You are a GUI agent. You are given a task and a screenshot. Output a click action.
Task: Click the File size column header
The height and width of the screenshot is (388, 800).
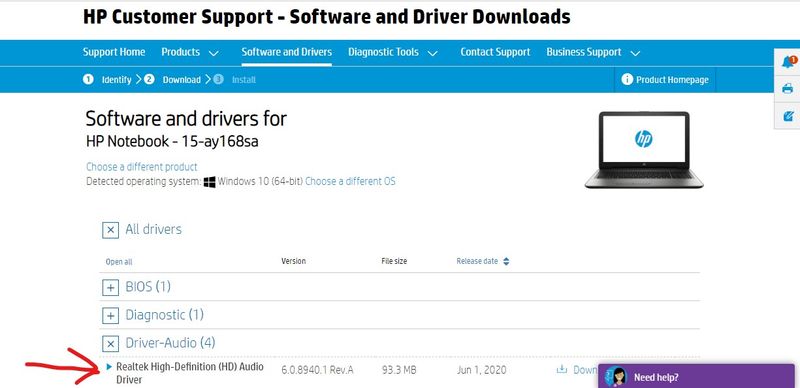coord(394,261)
